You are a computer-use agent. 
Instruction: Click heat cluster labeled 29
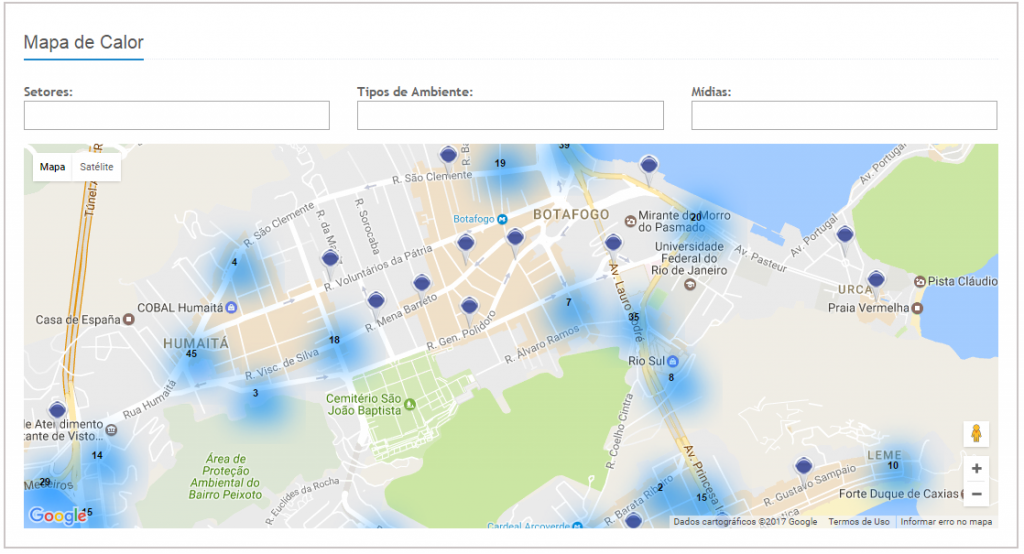pyautogui.click(x=45, y=481)
